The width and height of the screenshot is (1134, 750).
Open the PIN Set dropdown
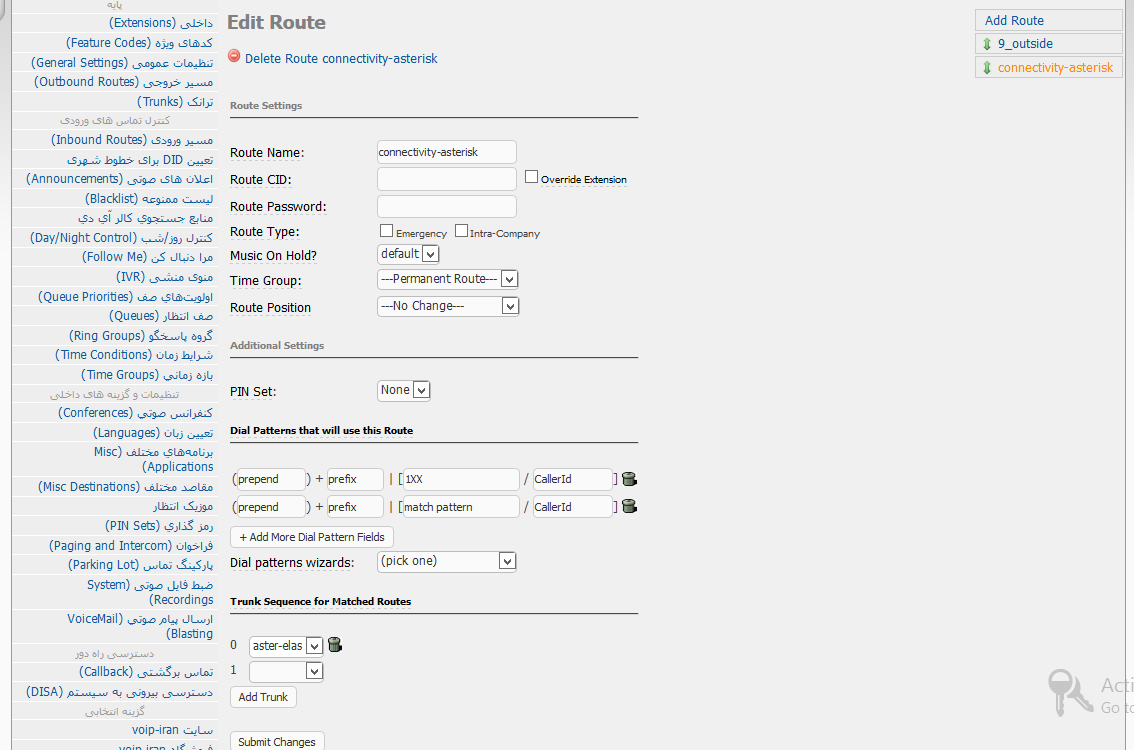[404, 390]
